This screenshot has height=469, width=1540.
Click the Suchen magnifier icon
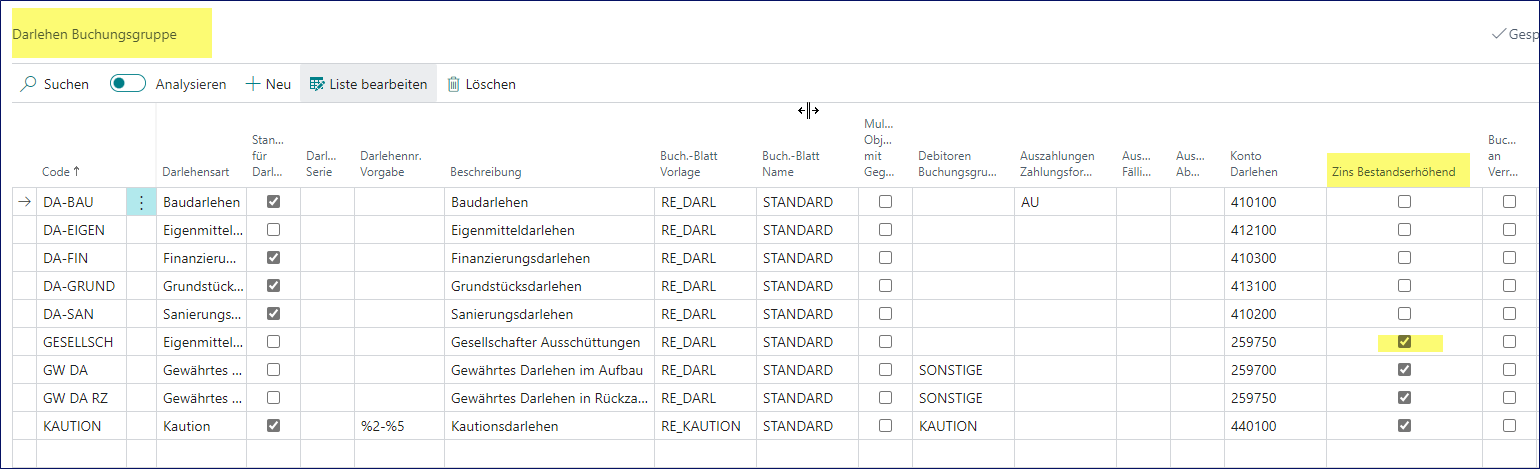click(29, 85)
